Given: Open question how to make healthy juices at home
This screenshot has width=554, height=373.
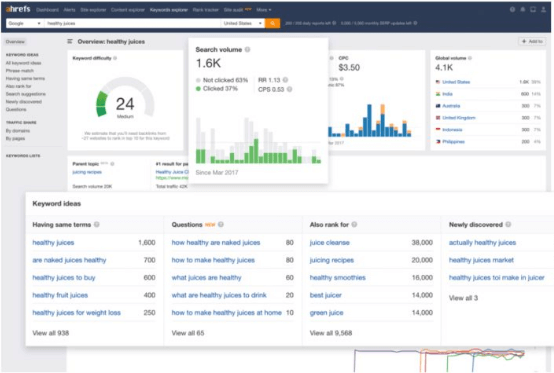Looking at the screenshot, I should 226,313.
